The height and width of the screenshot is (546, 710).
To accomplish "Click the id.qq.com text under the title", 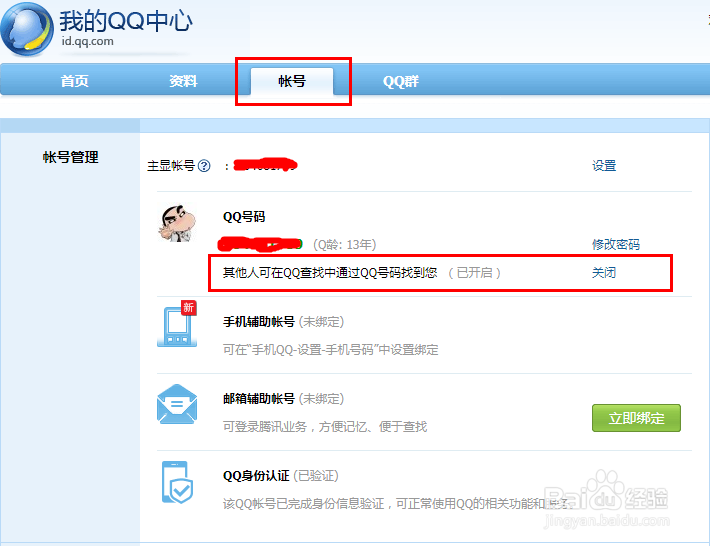I will point(88,41).
